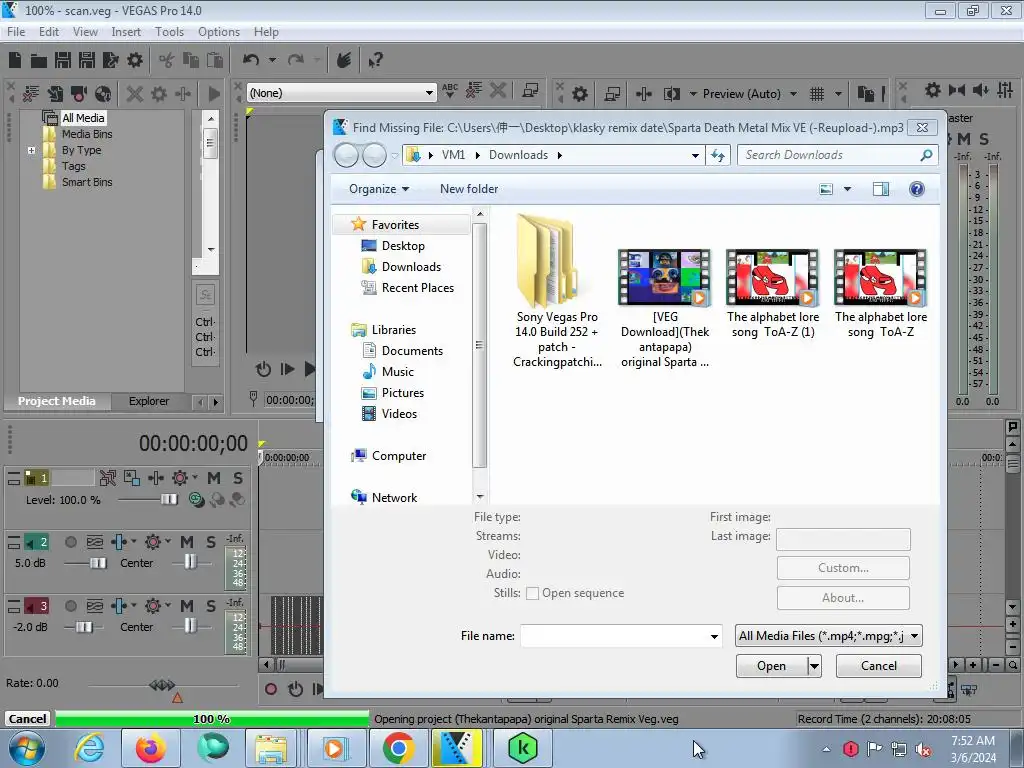Viewport: 1024px width, 768px height.
Task: Click the Windows Start button
Action: coord(26,748)
